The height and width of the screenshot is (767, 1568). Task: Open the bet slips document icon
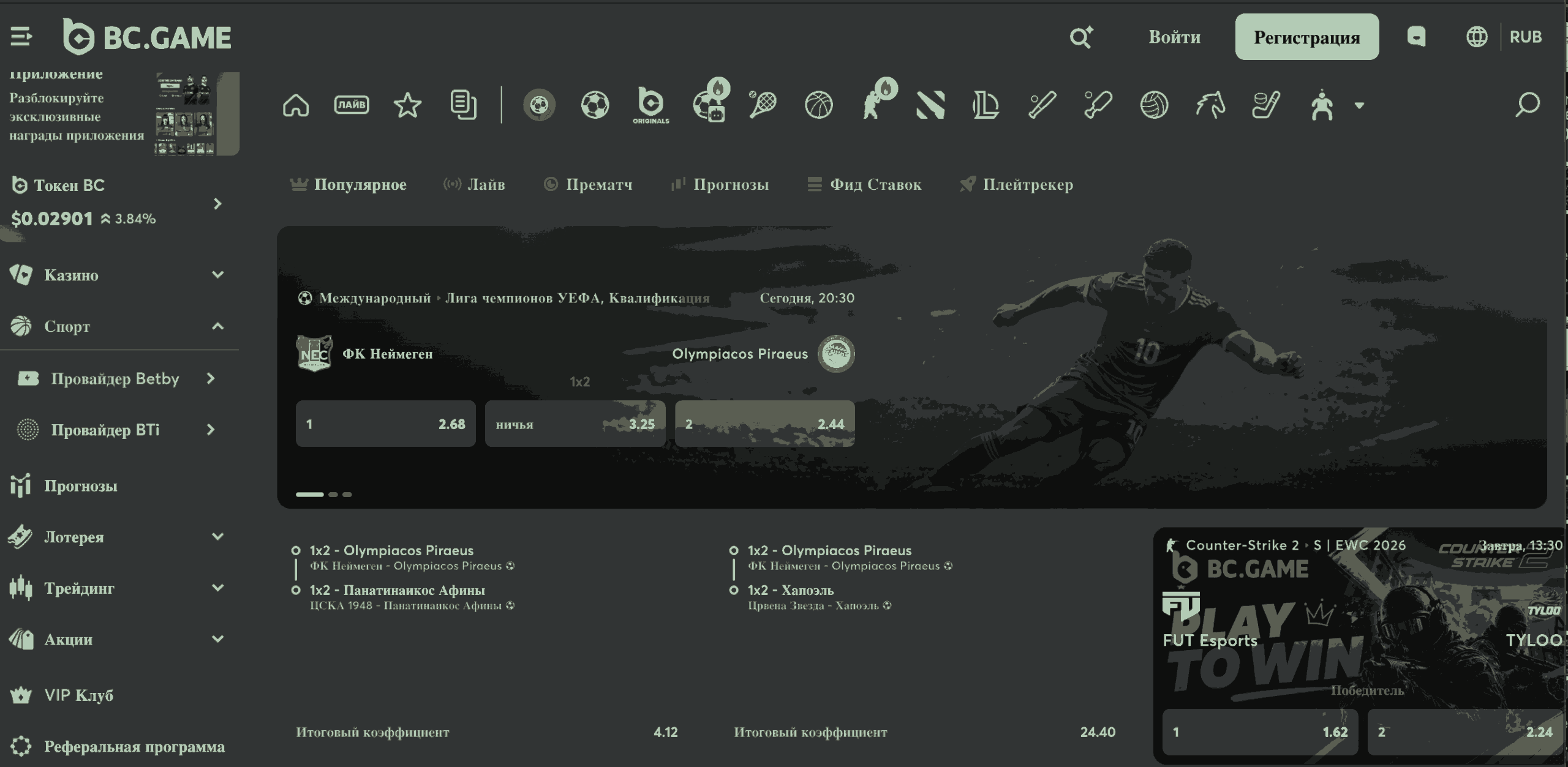(x=463, y=105)
